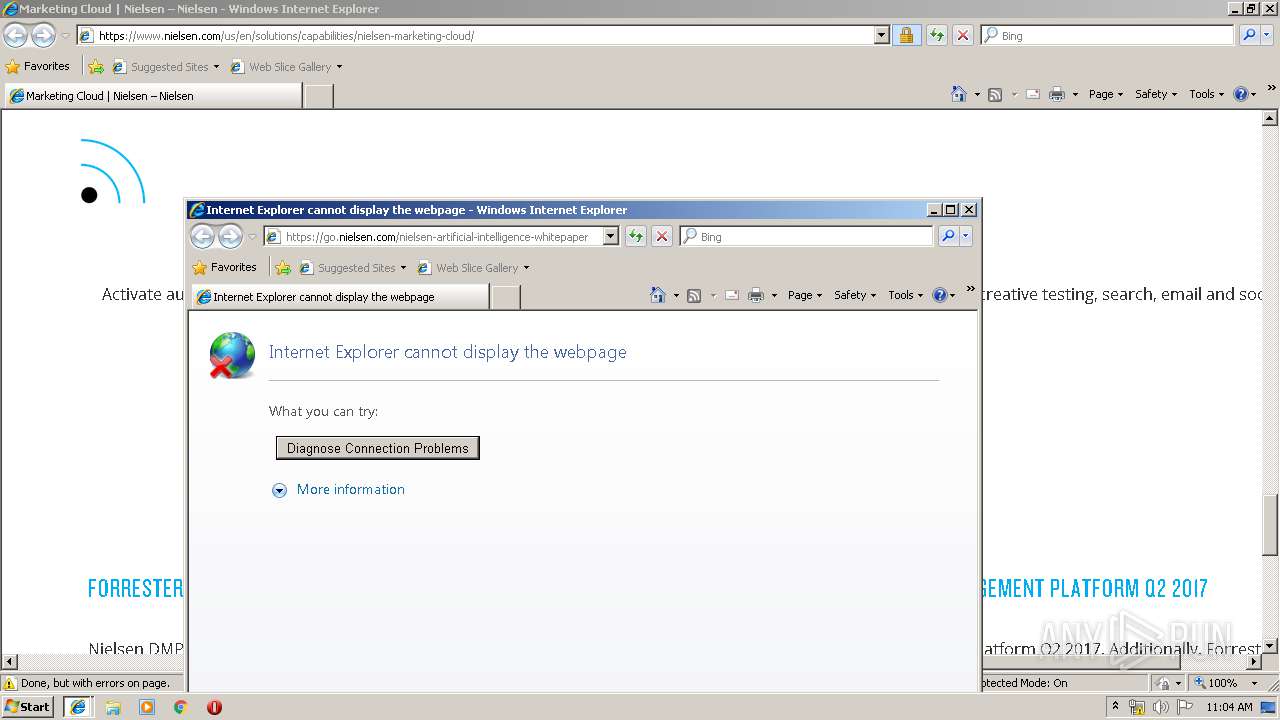Open Read Mail icon in main window

[x=1033, y=94]
